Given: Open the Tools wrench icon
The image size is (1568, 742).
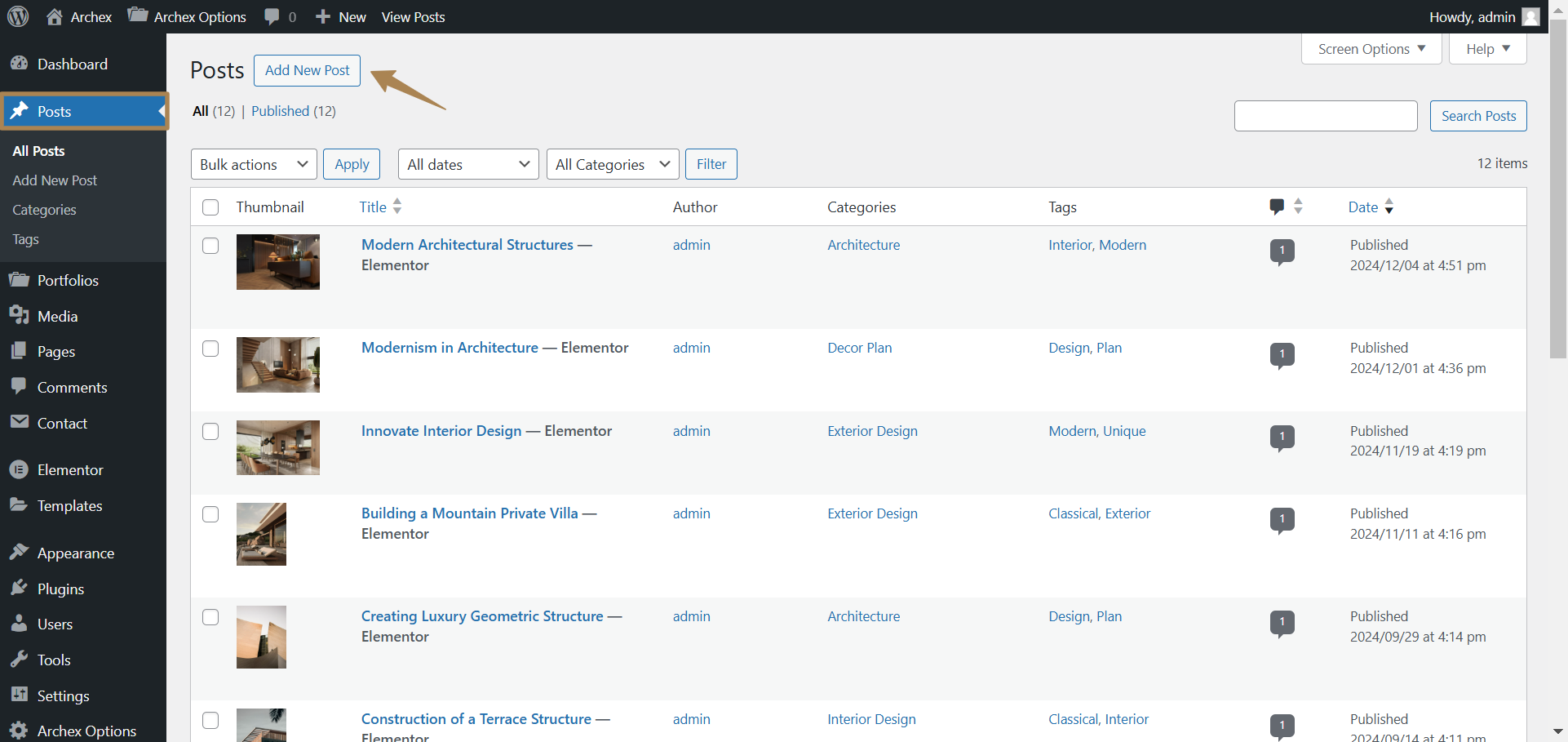Looking at the screenshot, I should pos(20,660).
